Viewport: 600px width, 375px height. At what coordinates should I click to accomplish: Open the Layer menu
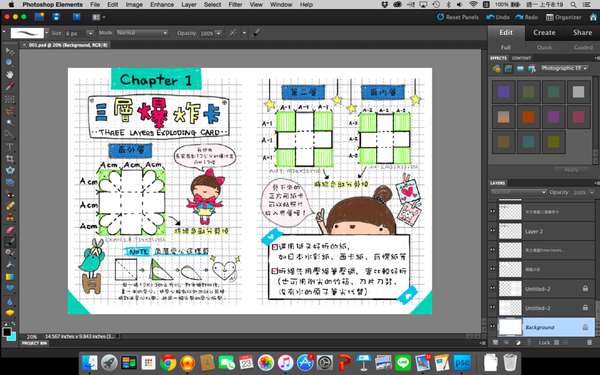(189, 5)
